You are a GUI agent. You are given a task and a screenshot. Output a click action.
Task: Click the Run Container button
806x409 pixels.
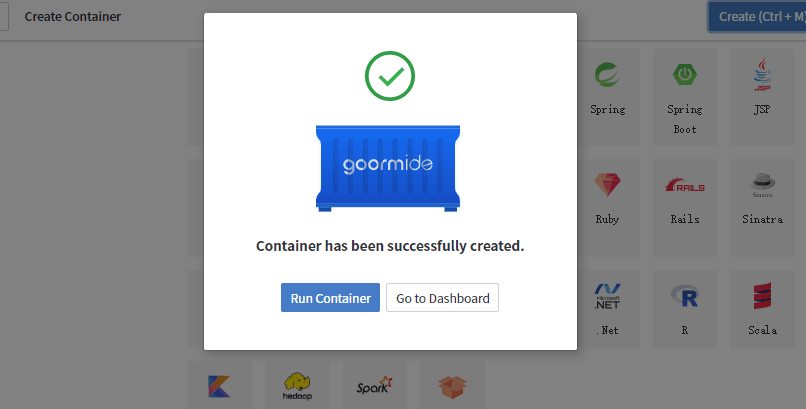point(330,298)
